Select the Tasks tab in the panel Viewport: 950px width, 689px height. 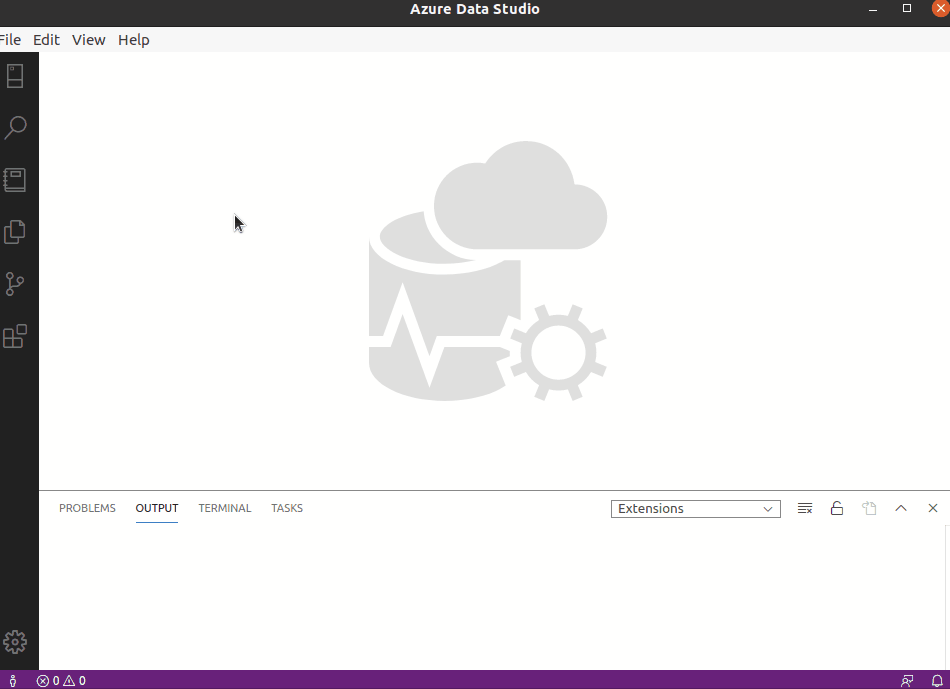[286, 509]
